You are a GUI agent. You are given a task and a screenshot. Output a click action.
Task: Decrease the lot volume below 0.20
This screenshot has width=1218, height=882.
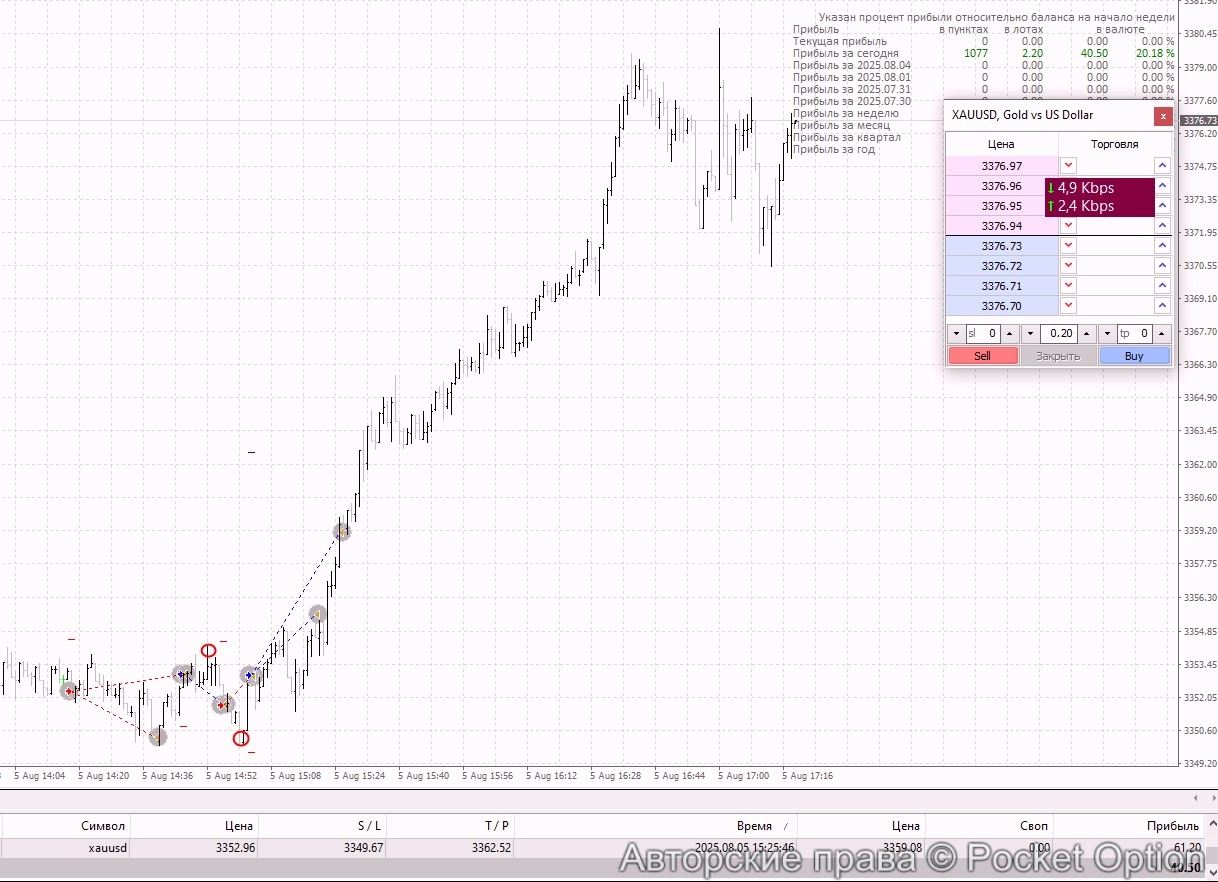[1030, 334]
